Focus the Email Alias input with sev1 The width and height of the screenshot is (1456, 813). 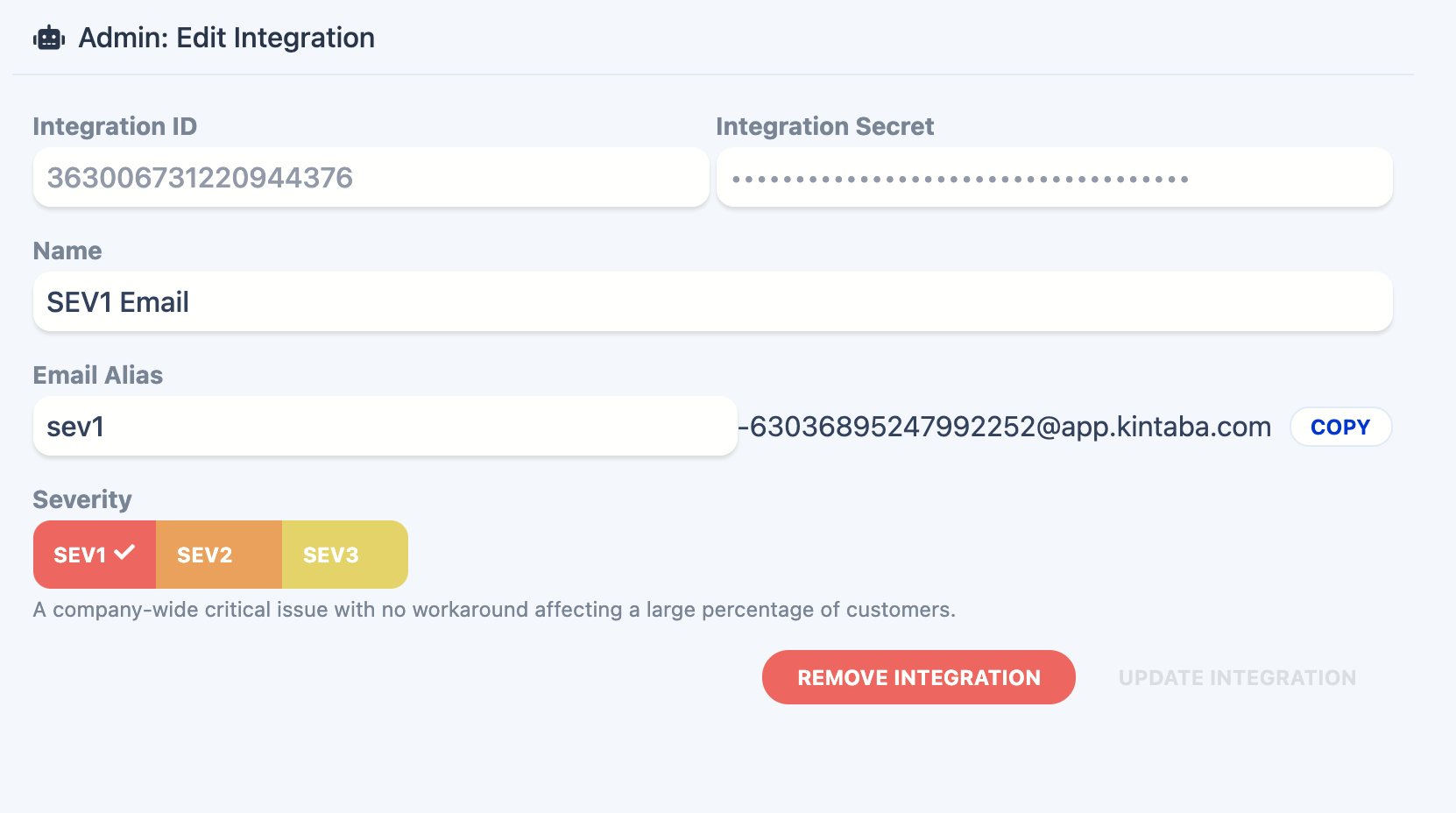pos(385,427)
